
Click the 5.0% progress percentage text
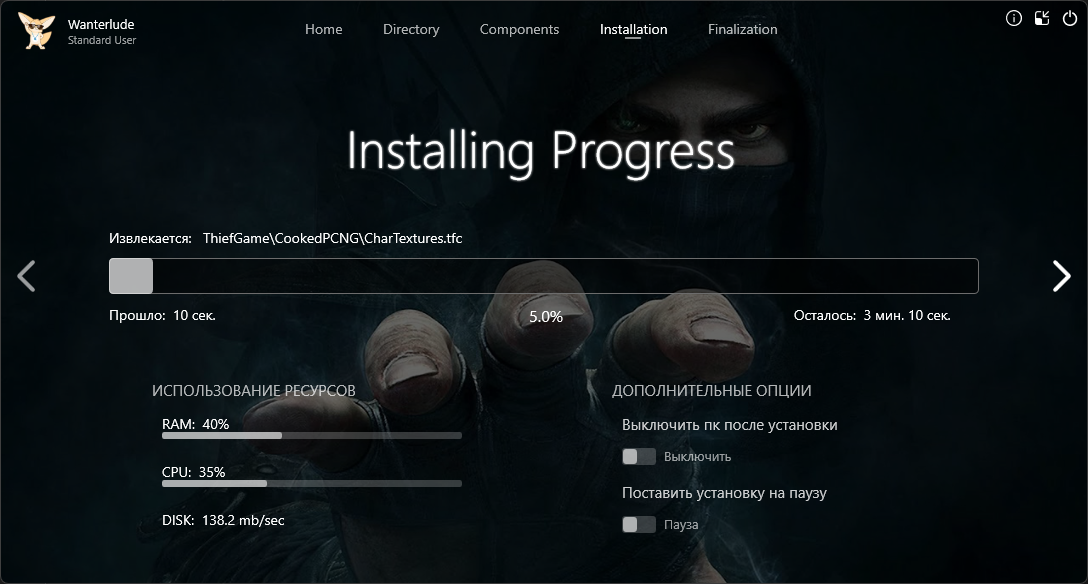[x=545, y=316]
